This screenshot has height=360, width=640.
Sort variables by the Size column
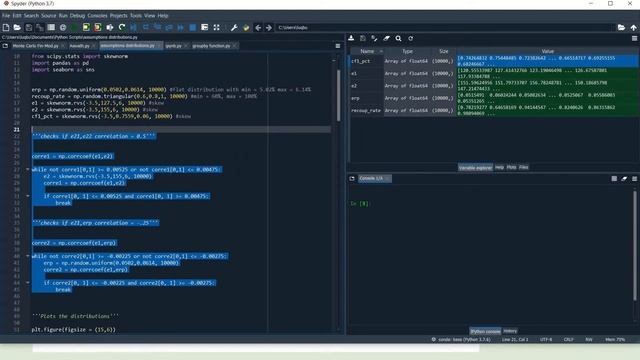(x=444, y=51)
